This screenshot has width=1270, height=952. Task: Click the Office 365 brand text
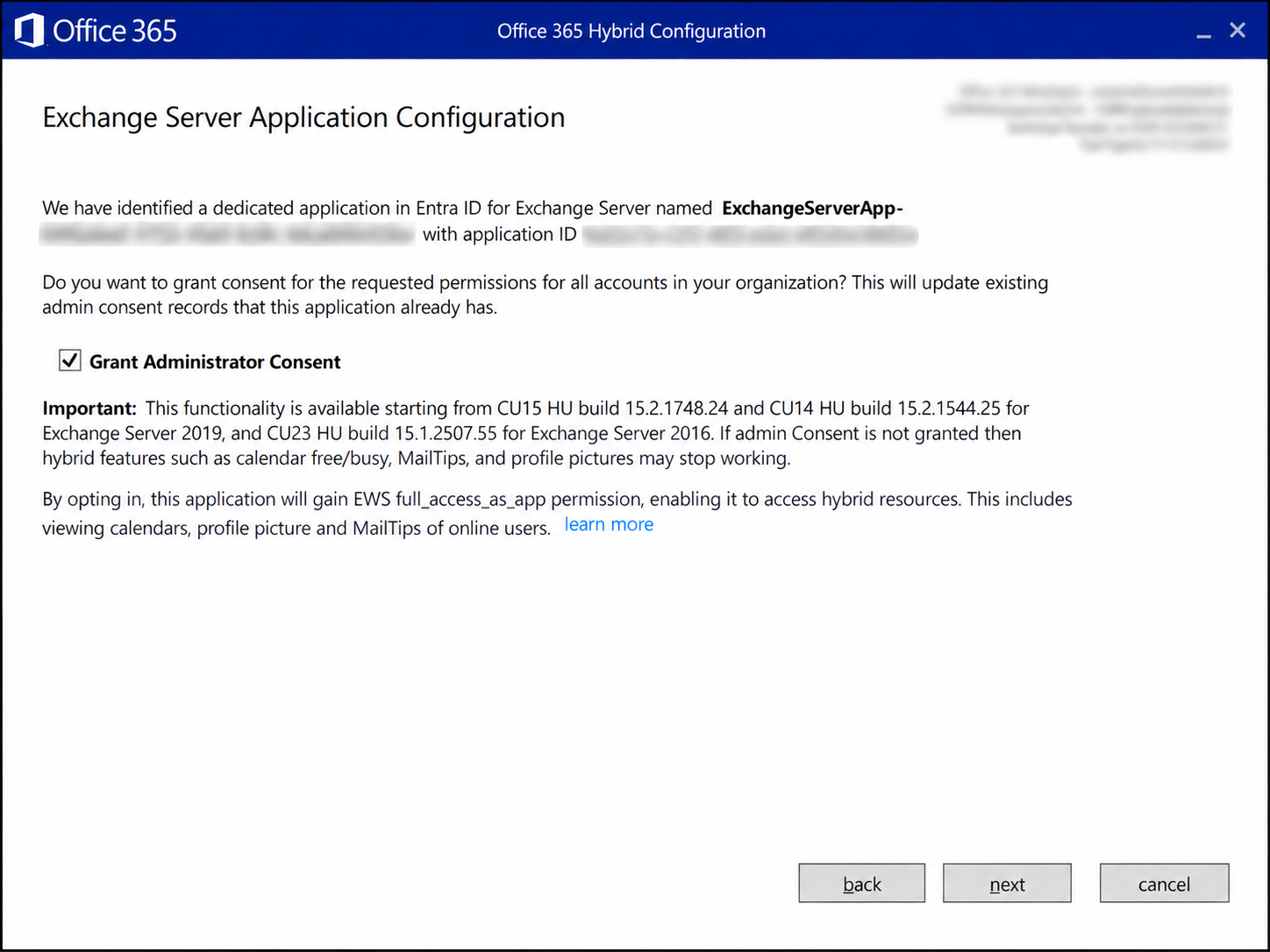(115, 32)
